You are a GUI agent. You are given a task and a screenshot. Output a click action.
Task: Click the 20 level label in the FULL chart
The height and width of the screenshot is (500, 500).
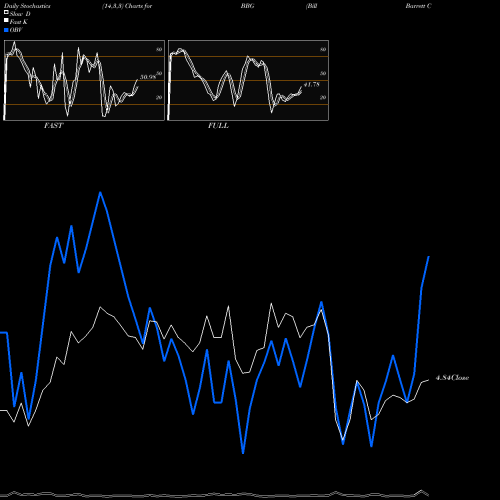point(323,97)
